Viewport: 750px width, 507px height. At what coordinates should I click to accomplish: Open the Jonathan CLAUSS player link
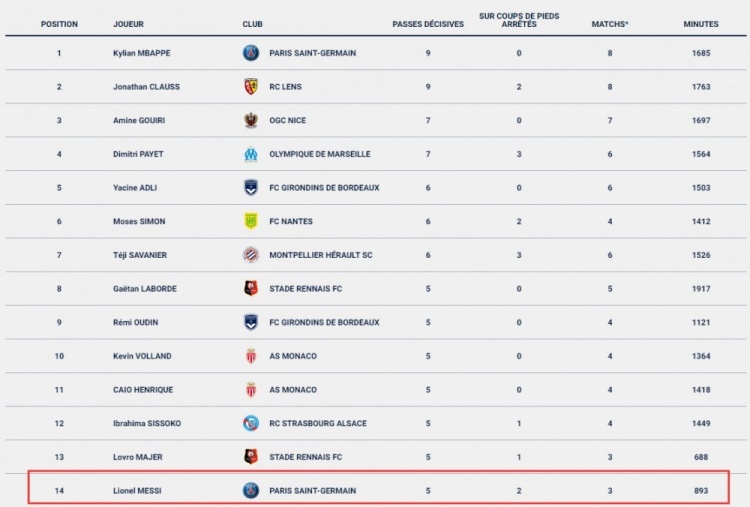coord(146,87)
